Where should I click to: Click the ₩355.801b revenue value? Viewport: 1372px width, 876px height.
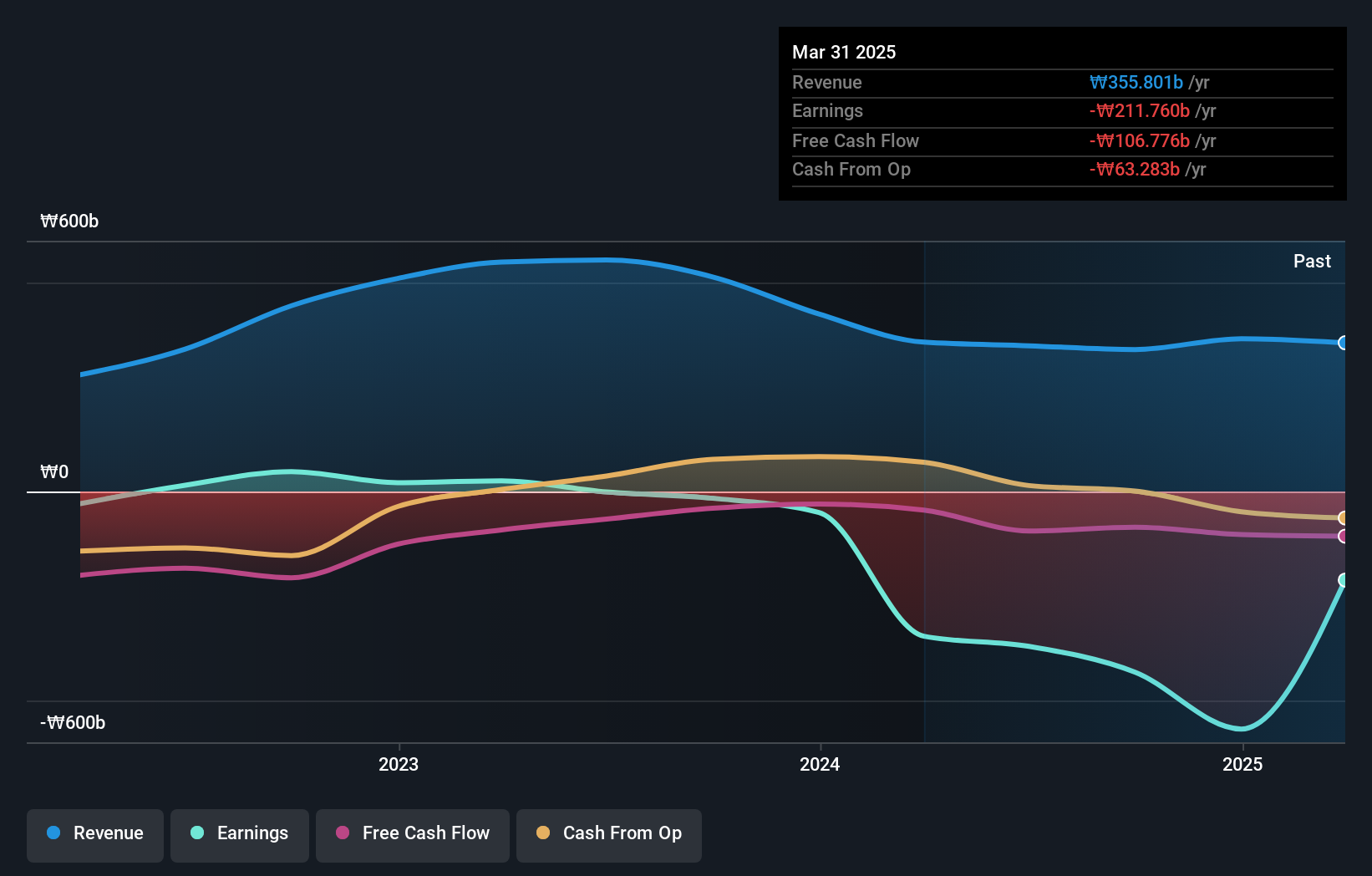click(x=1136, y=82)
